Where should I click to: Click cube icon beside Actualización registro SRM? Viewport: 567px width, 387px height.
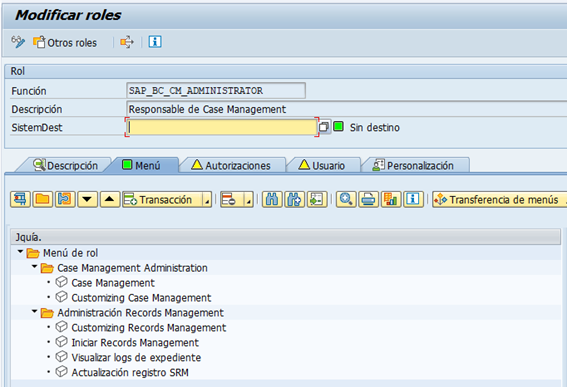[x=61, y=371]
